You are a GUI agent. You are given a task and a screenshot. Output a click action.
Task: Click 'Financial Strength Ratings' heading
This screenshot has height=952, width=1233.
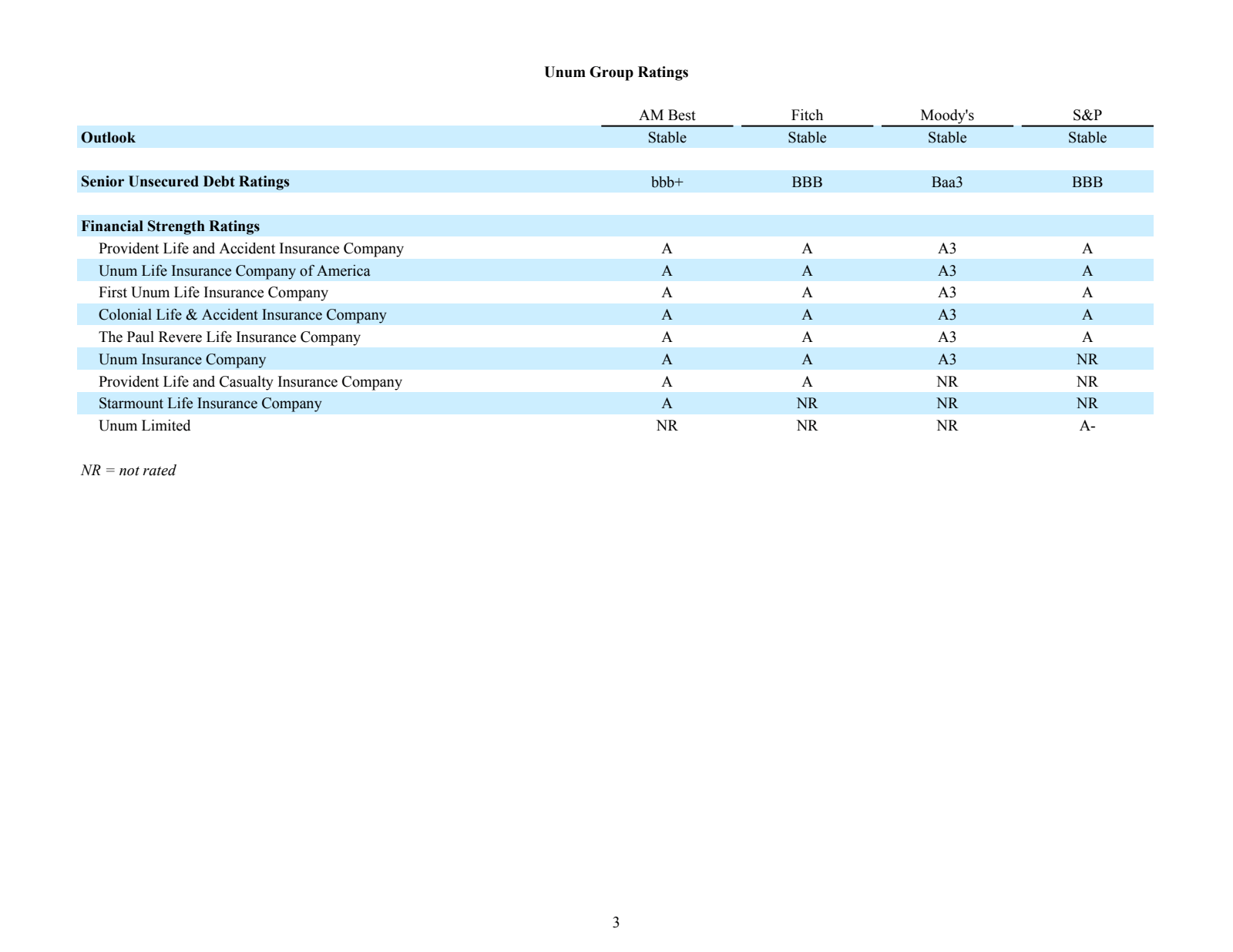(170, 226)
